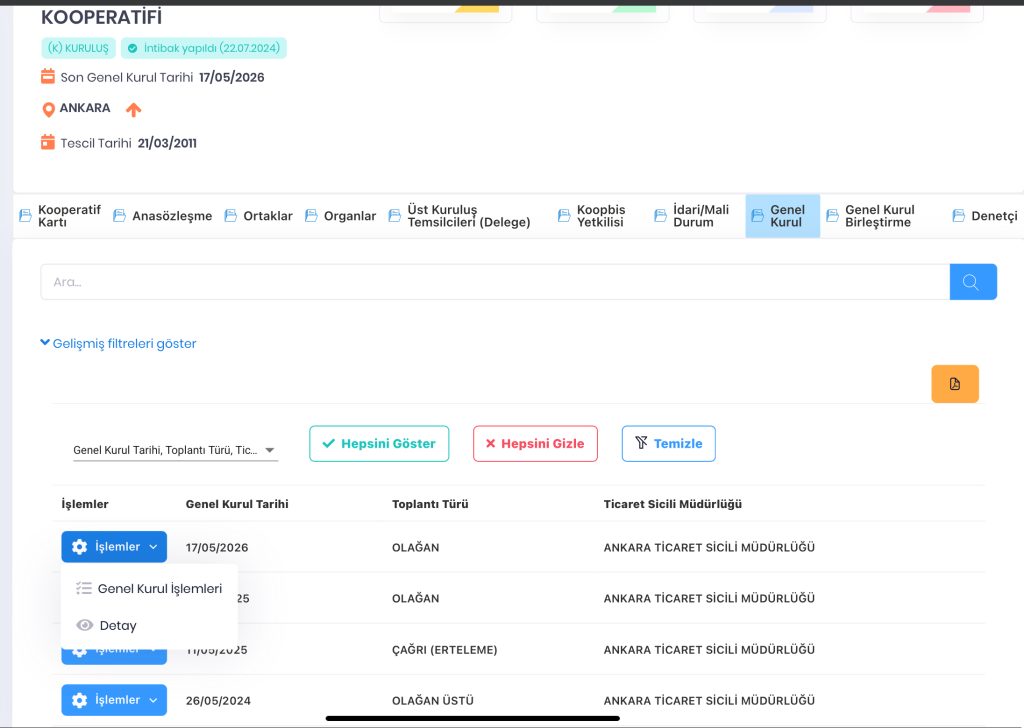Click the folder icon of Genel Kurul Birleştirme tab

tap(833, 215)
